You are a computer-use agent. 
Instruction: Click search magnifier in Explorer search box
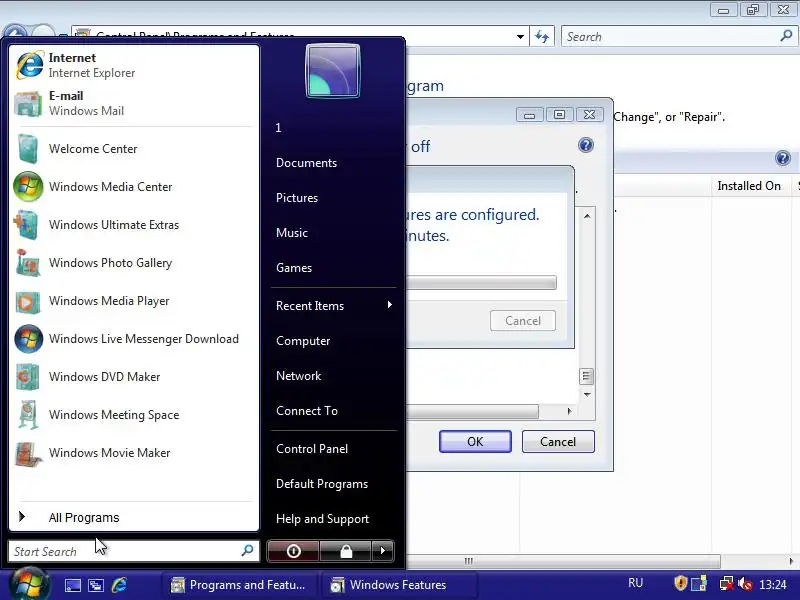click(x=786, y=36)
